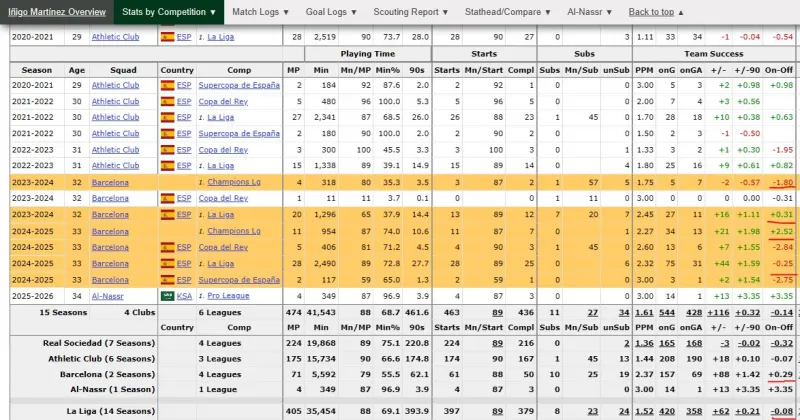Click Spain flag in 2020-2021 Supercopa row

pos(167,86)
